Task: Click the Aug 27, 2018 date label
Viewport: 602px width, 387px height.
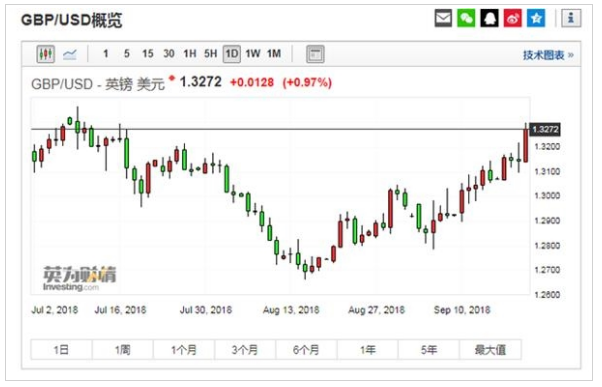Action: [377, 310]
